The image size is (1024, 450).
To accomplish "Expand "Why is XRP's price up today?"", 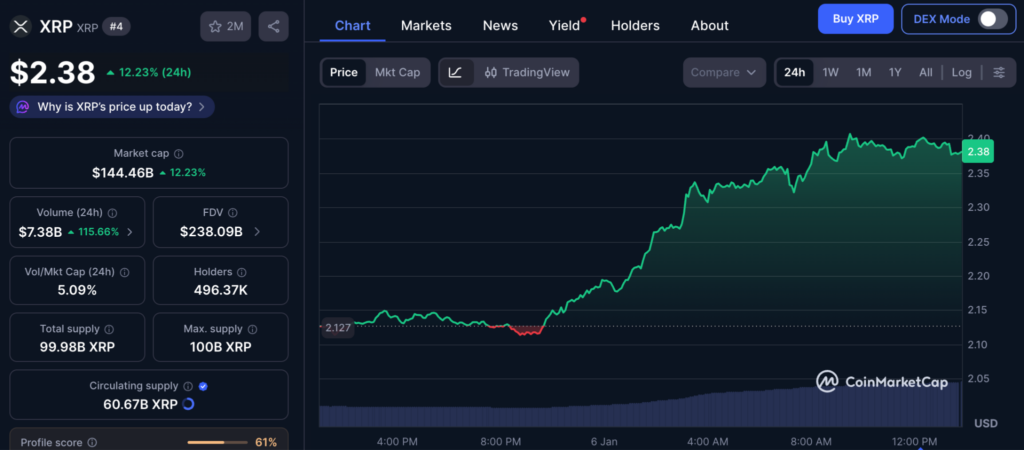I will coord(112,106).
